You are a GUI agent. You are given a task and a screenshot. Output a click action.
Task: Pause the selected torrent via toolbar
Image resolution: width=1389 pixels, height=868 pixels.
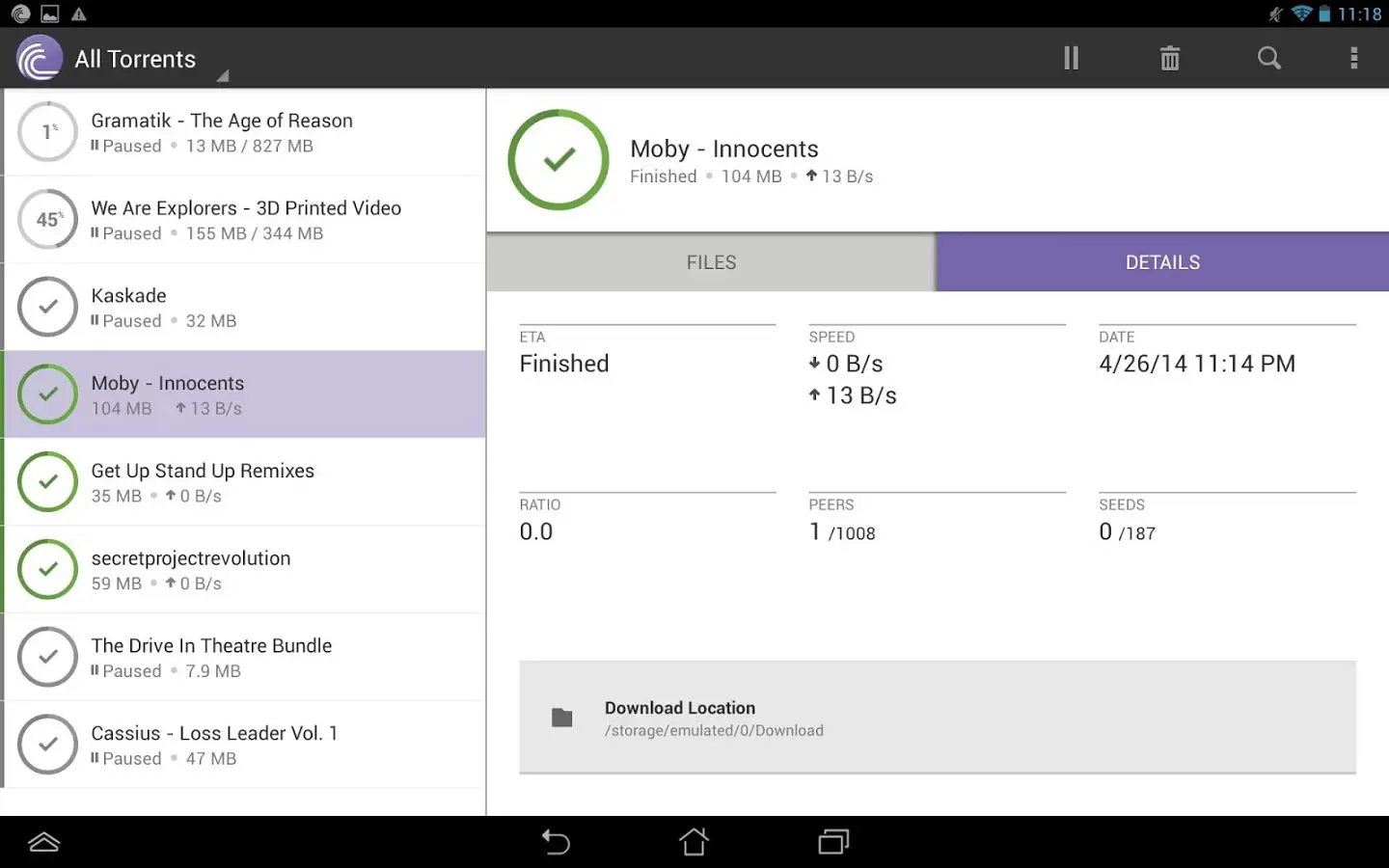[x=1071, y=58]
